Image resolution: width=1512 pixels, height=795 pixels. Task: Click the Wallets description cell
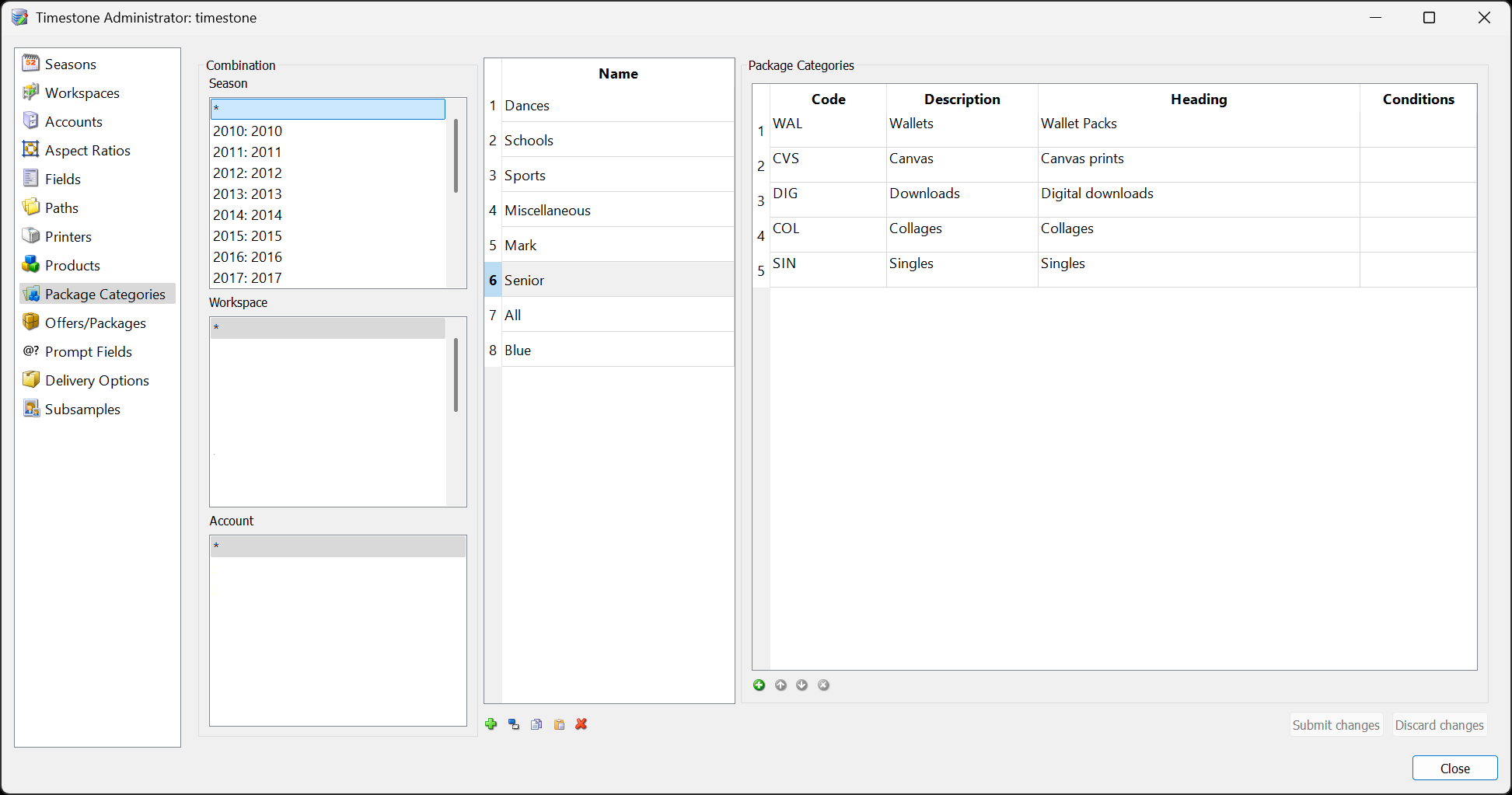pos(962,130)
